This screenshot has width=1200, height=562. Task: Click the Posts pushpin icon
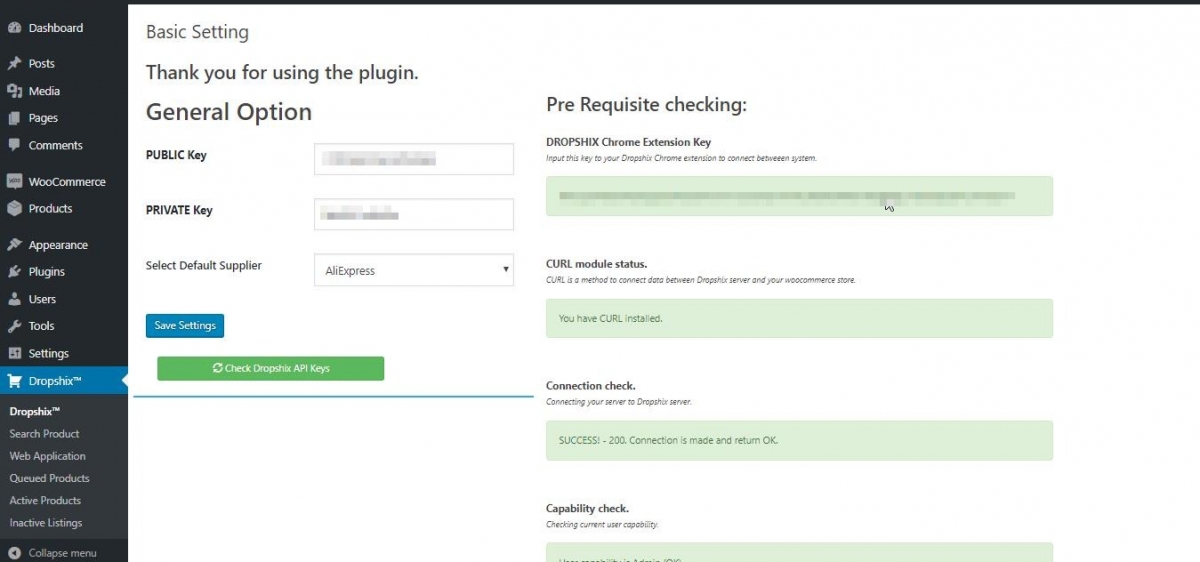pyautogui.click(x=14, y=64)
